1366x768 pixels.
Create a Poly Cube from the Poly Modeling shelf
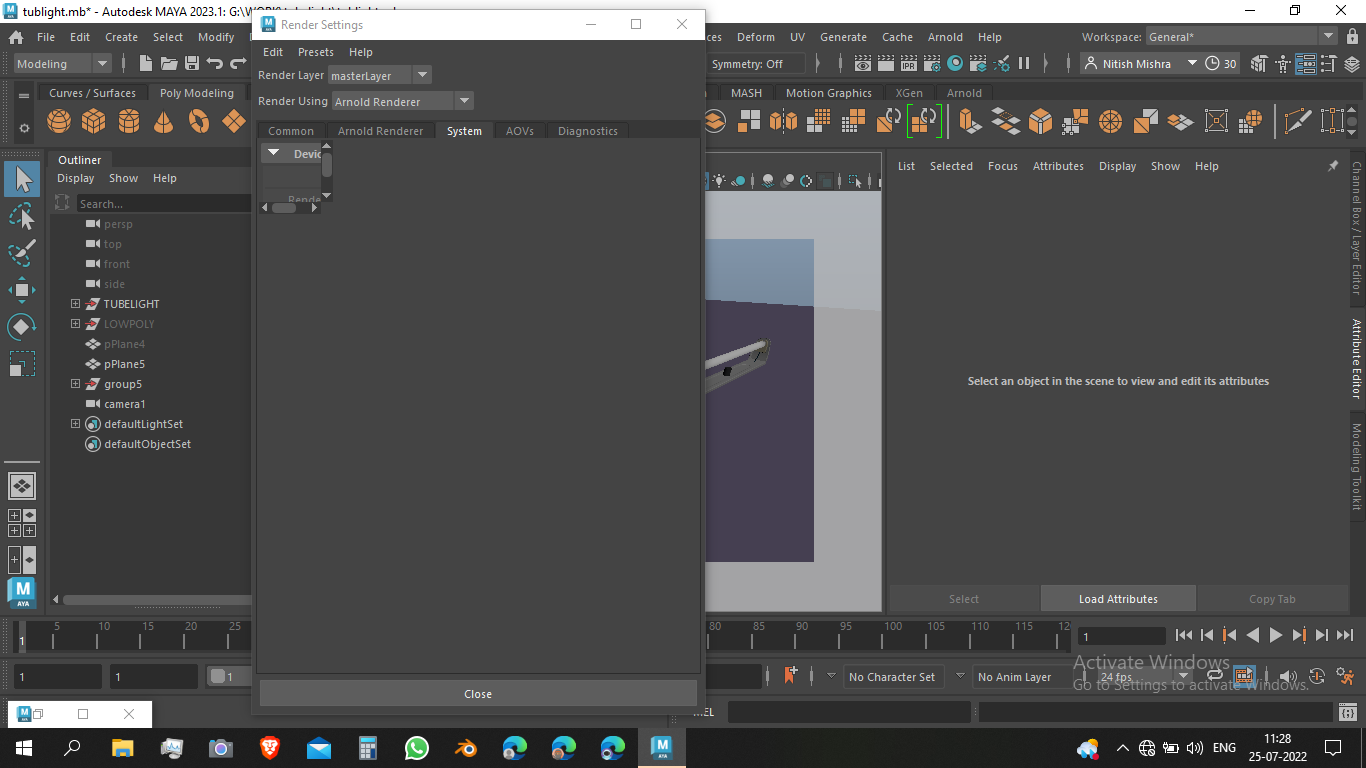click(93, 120)
